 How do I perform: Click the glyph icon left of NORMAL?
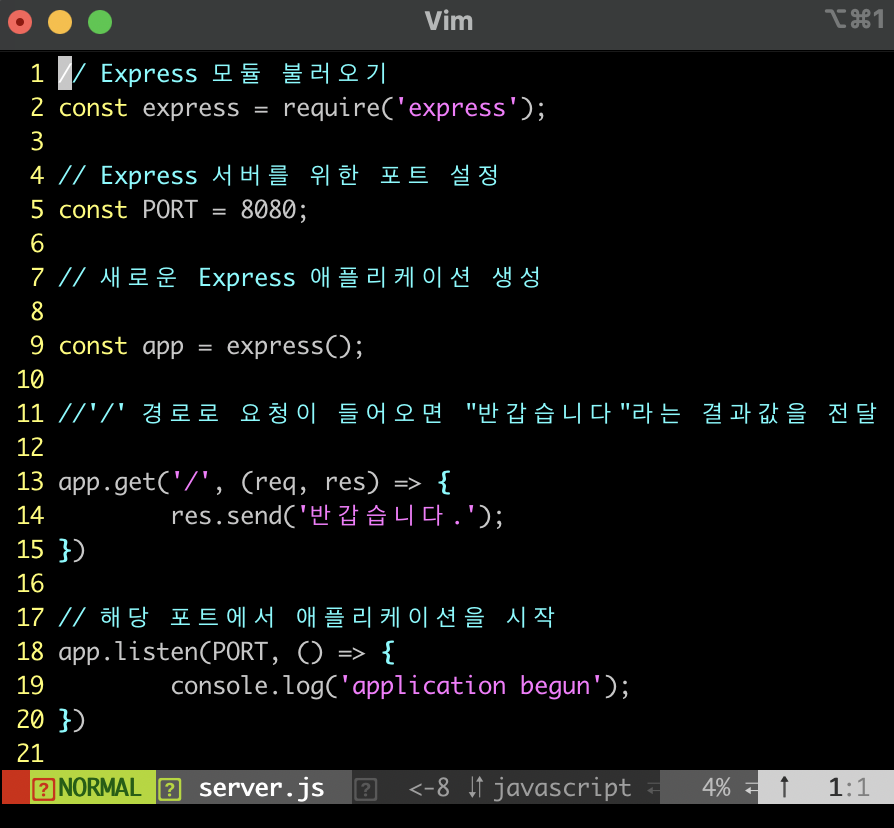(x=43, y=788)
